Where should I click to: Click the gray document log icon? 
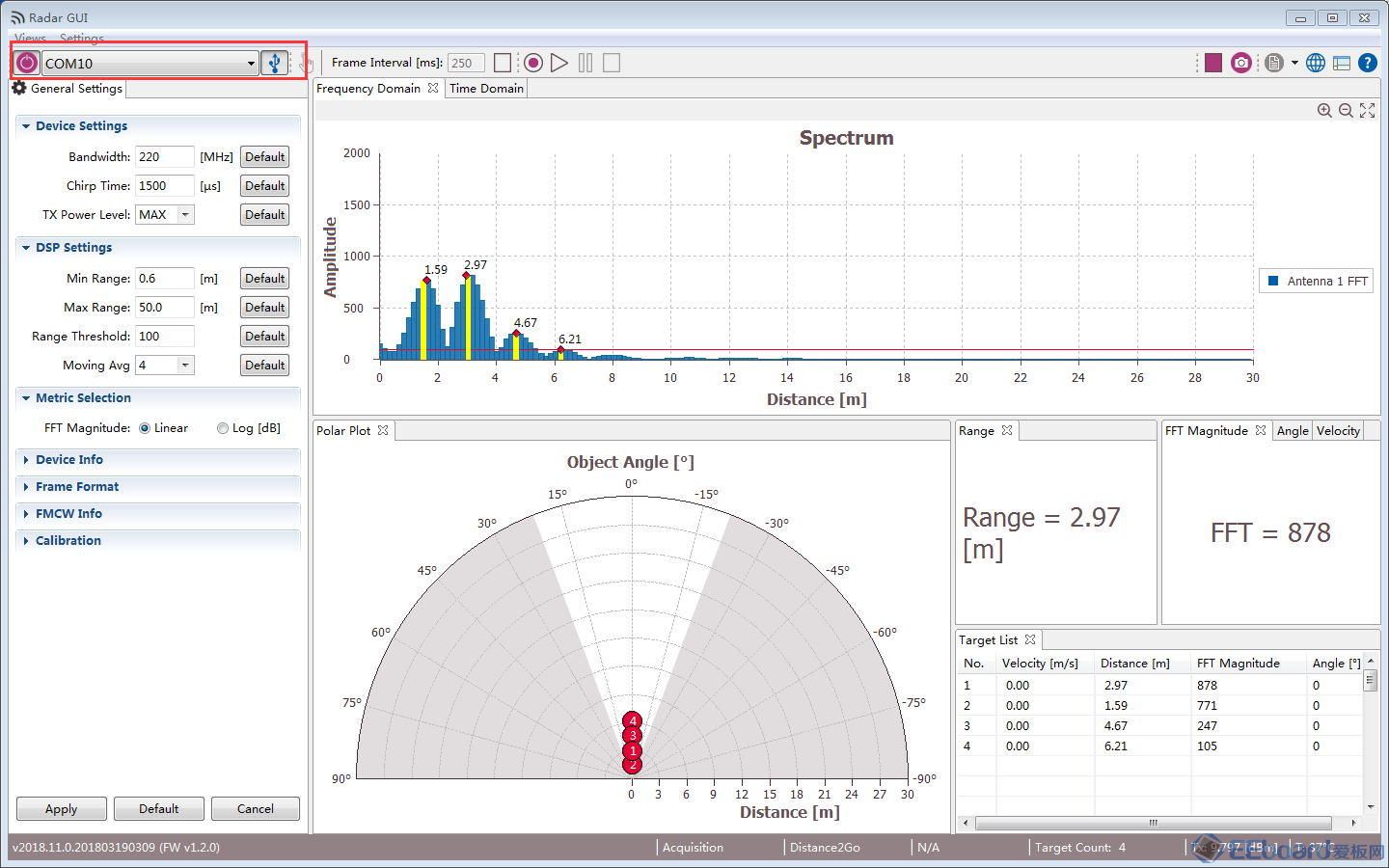pos(1274,63)
